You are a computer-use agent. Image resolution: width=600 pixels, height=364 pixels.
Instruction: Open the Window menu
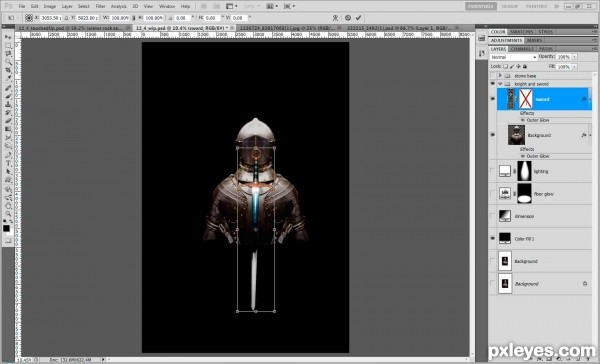tap(166, 6)
